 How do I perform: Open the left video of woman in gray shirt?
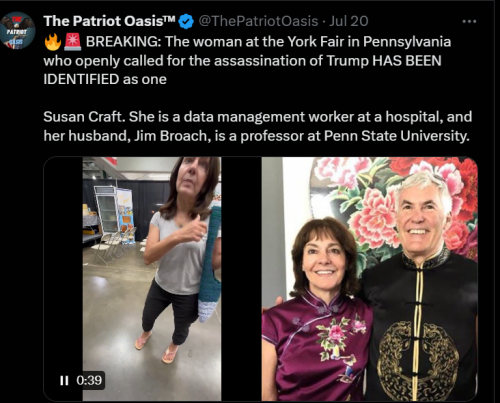coord(152,279)
